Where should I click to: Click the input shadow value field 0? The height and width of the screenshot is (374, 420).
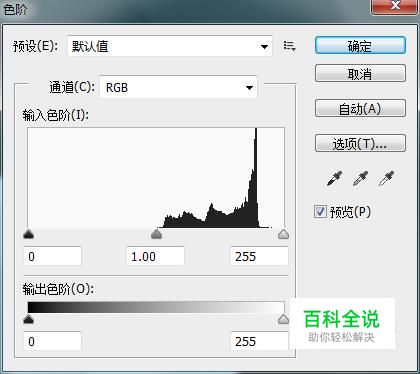click(x=52, y=256)
